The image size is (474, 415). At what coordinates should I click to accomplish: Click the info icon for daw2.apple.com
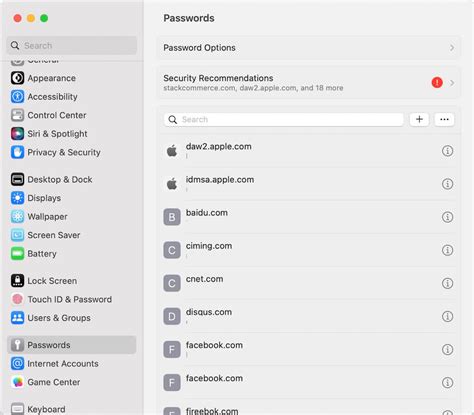[x=447, y=151]
